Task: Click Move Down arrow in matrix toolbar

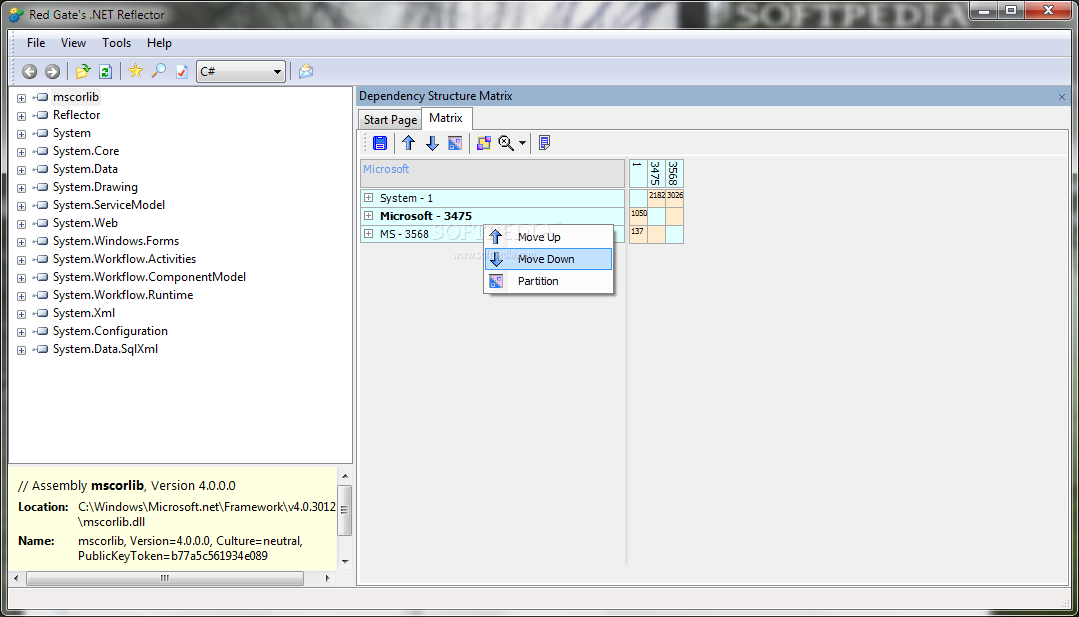Action: point(432,143)
